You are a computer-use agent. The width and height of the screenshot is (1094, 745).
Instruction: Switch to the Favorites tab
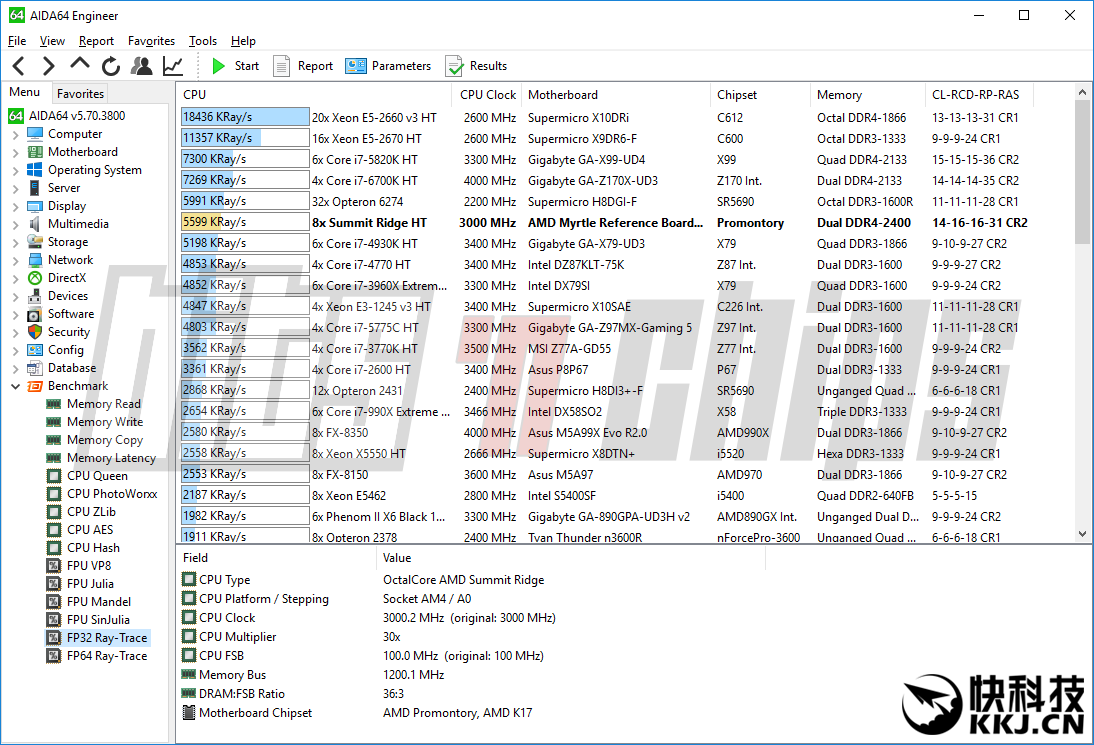coord(80,93)
